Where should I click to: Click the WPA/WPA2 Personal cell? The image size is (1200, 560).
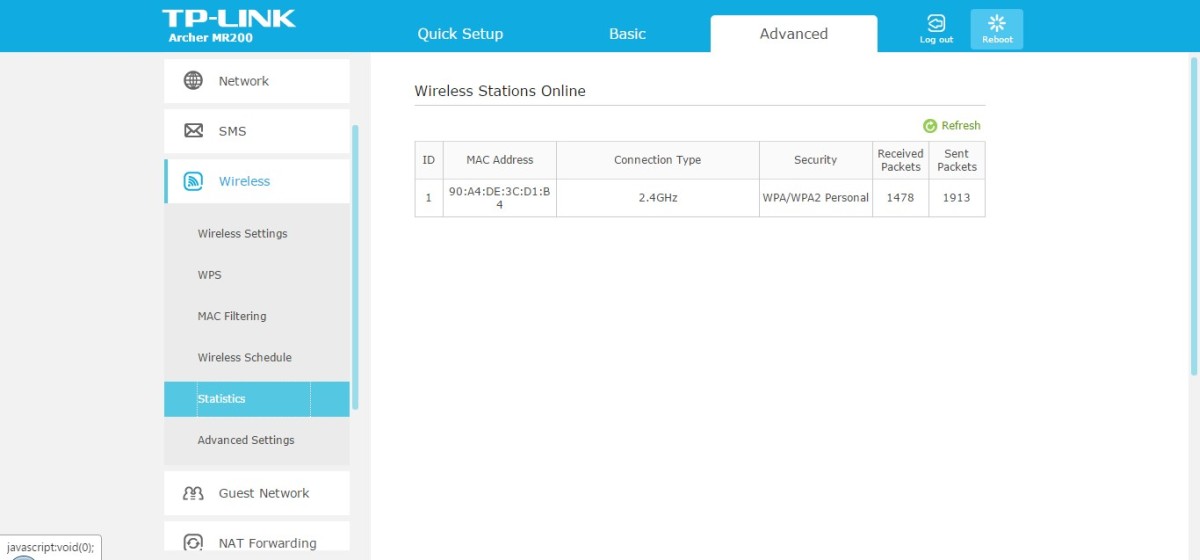(x=816, y=198)
